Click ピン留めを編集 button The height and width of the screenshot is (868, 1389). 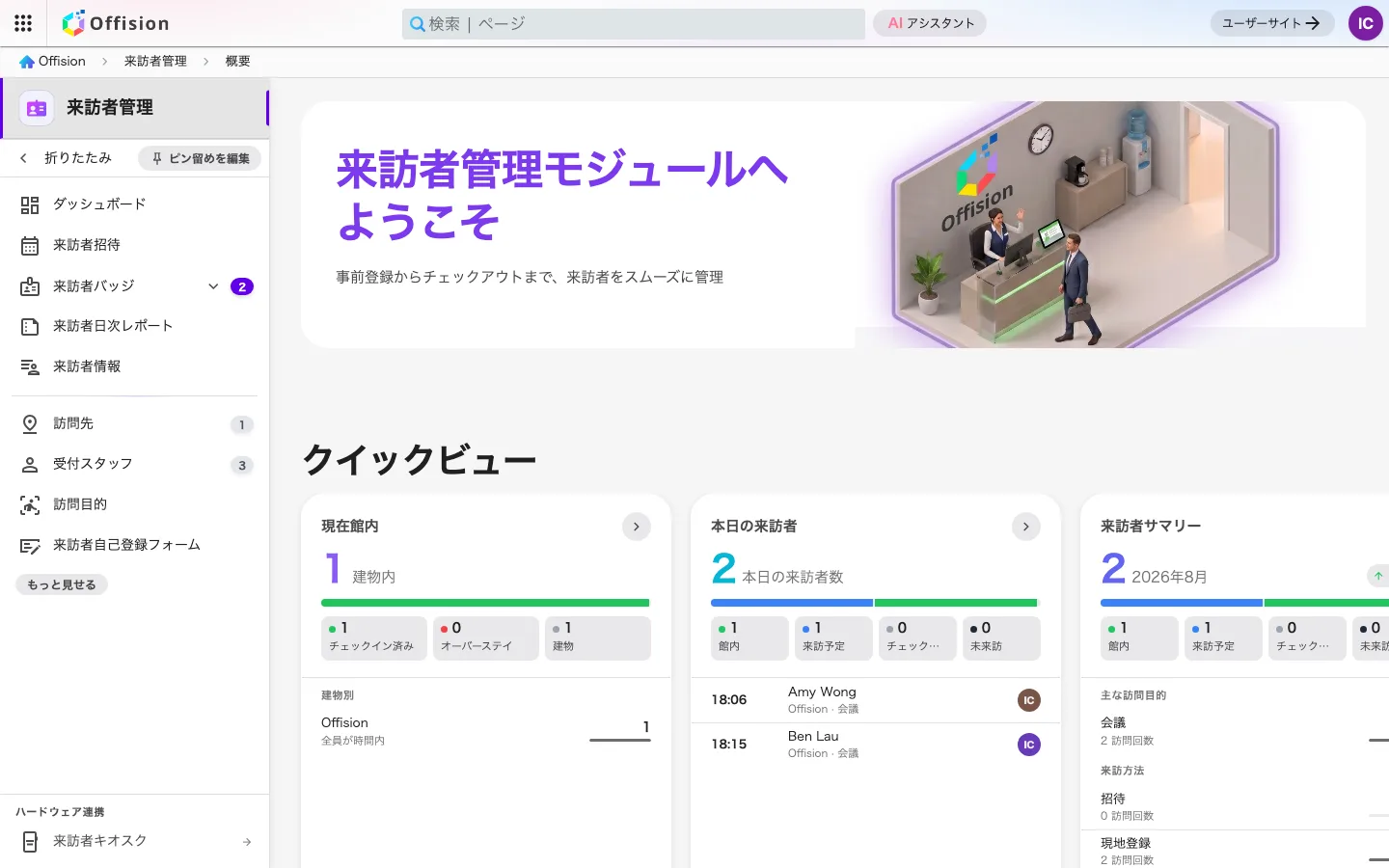tap(200, 158)
